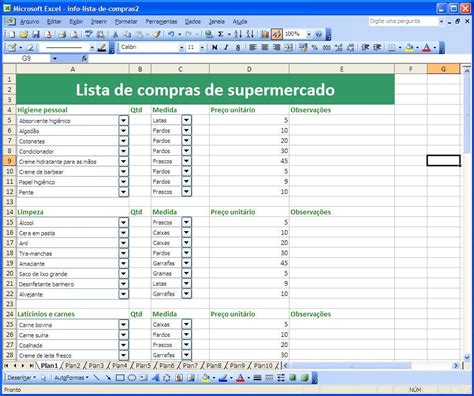Click the Line Color brush in Drawing toolbar
The image size is (474, 396).
(x=223, y=378)
